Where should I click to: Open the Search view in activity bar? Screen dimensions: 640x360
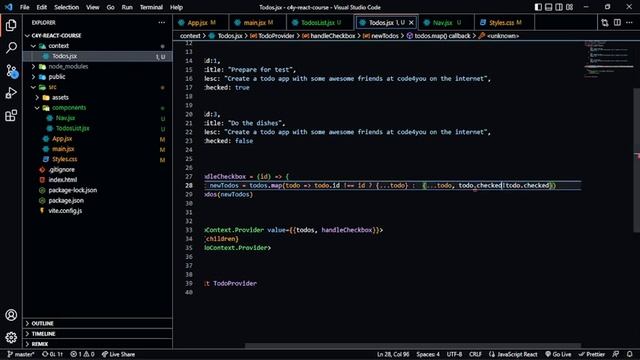(11, 48)
